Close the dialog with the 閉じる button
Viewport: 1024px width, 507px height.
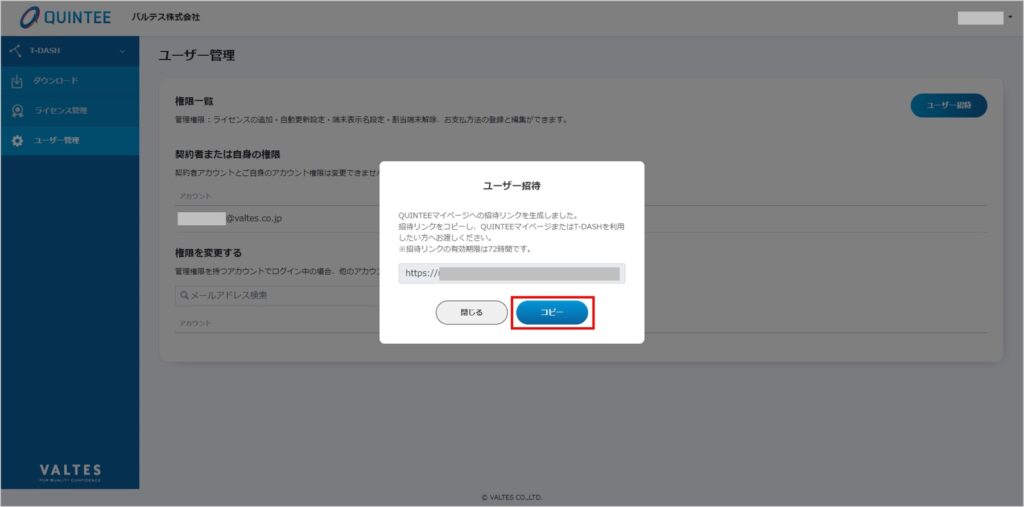tap(471, 313)
